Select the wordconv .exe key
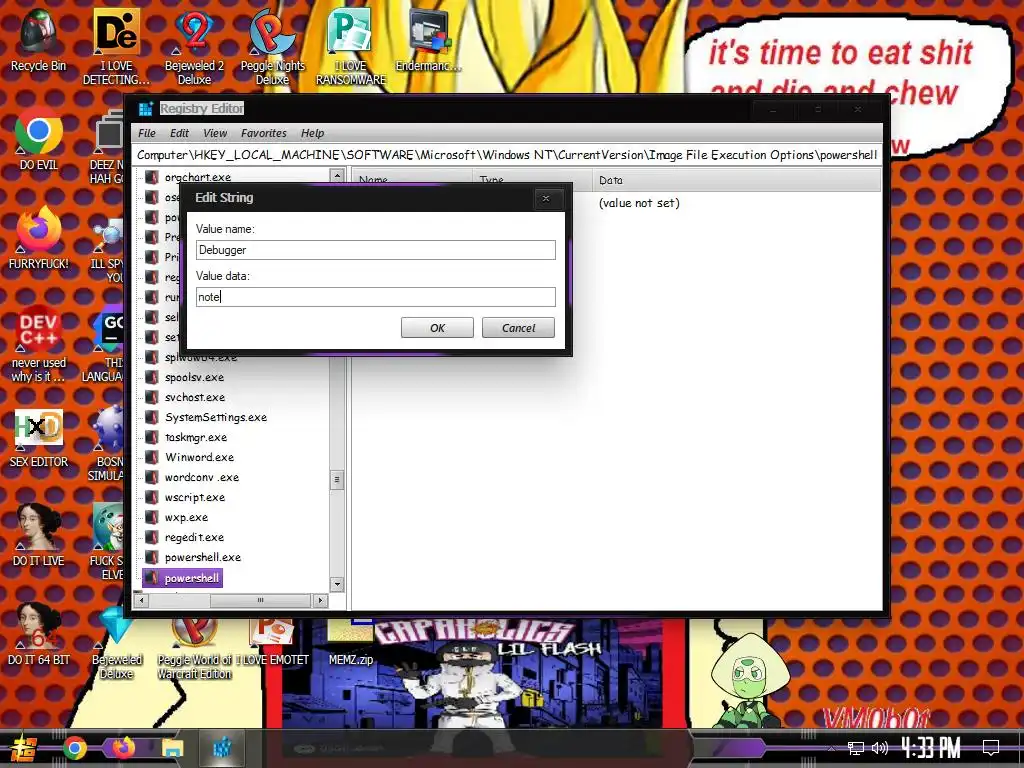 pyautogui.click(x=202, y=477)
